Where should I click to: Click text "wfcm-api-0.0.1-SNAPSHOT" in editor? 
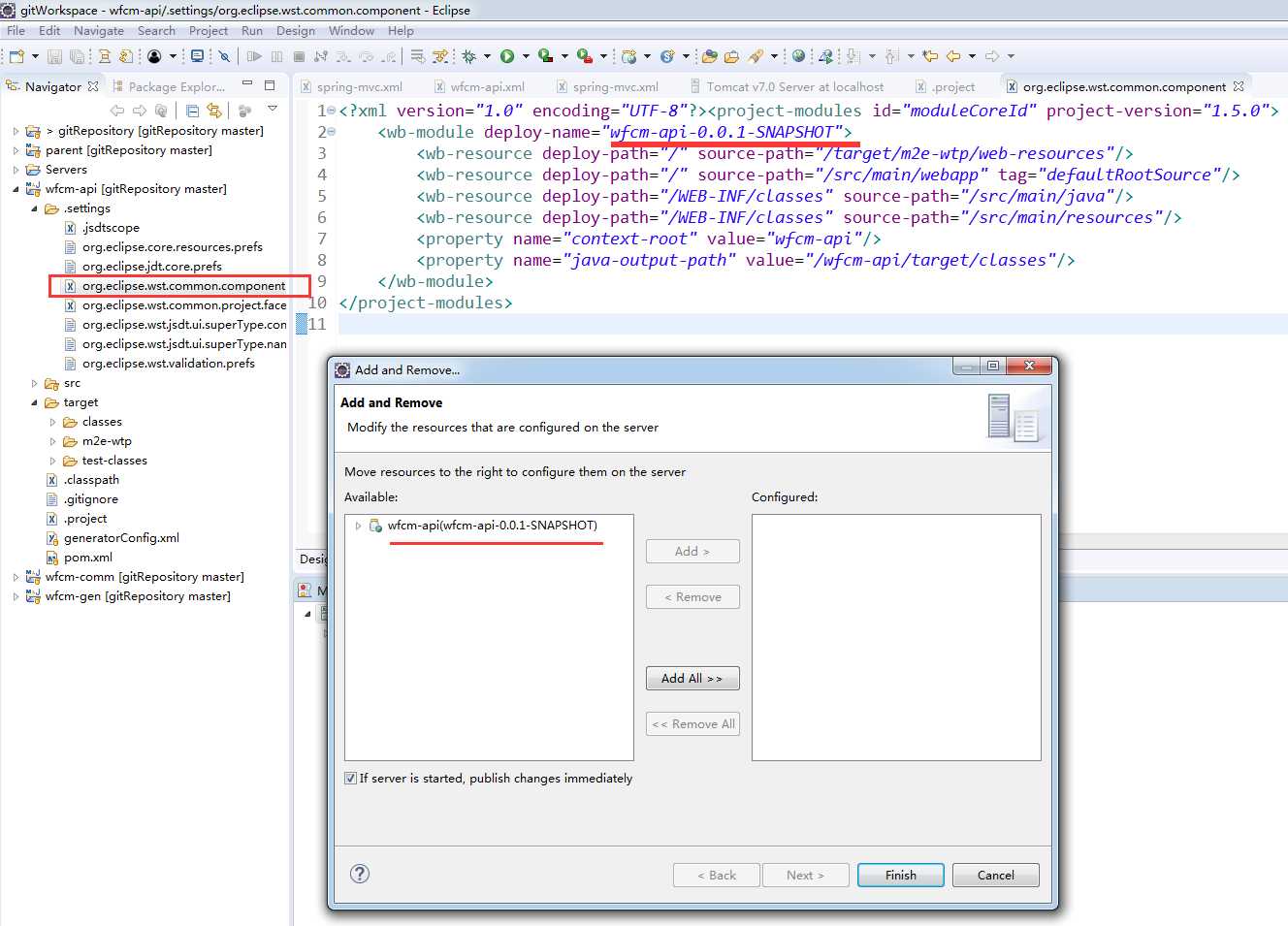(x=722, y=132)
